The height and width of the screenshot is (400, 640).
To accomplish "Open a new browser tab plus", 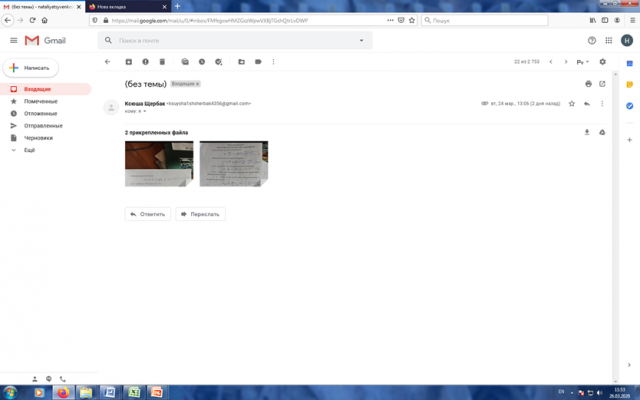I will (x=177, y=6).
